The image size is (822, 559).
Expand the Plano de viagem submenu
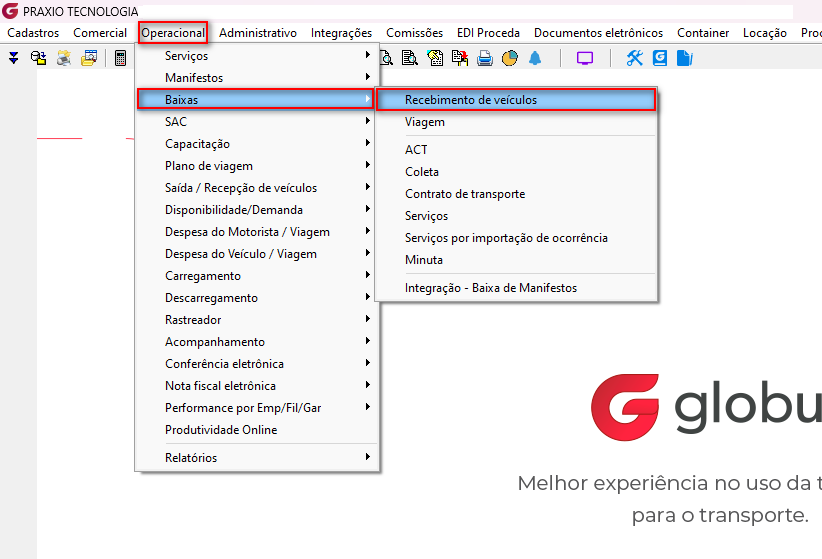(257, 166)
